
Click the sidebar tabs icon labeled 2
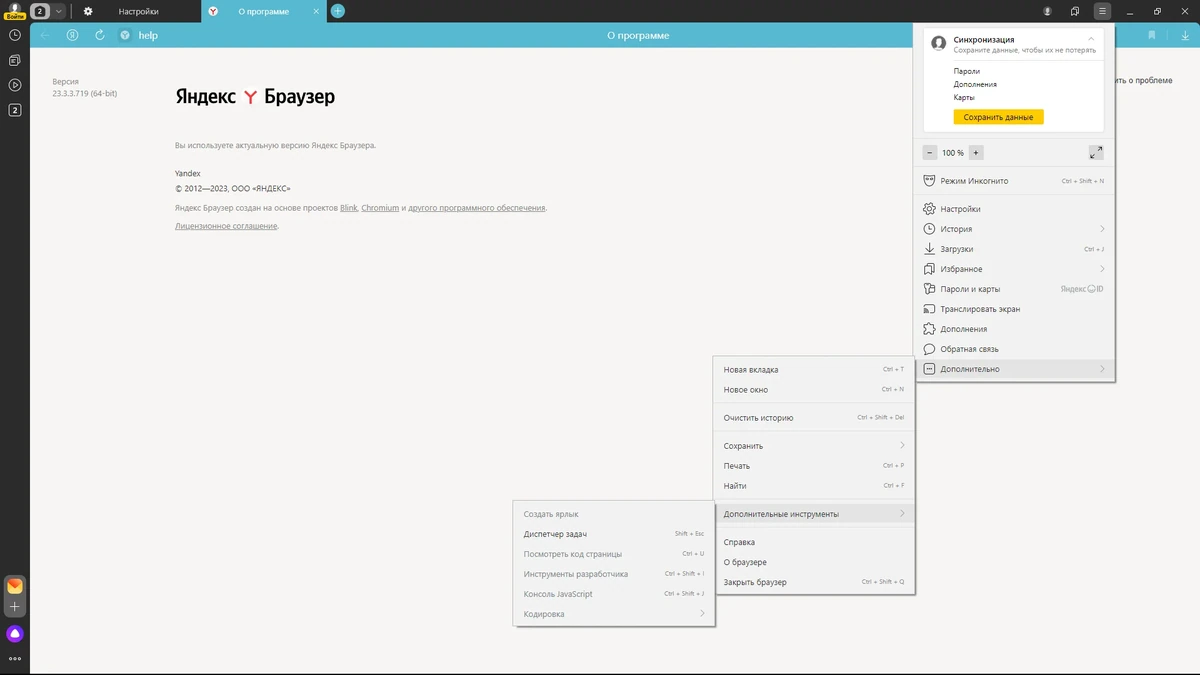tap(15, 110)
